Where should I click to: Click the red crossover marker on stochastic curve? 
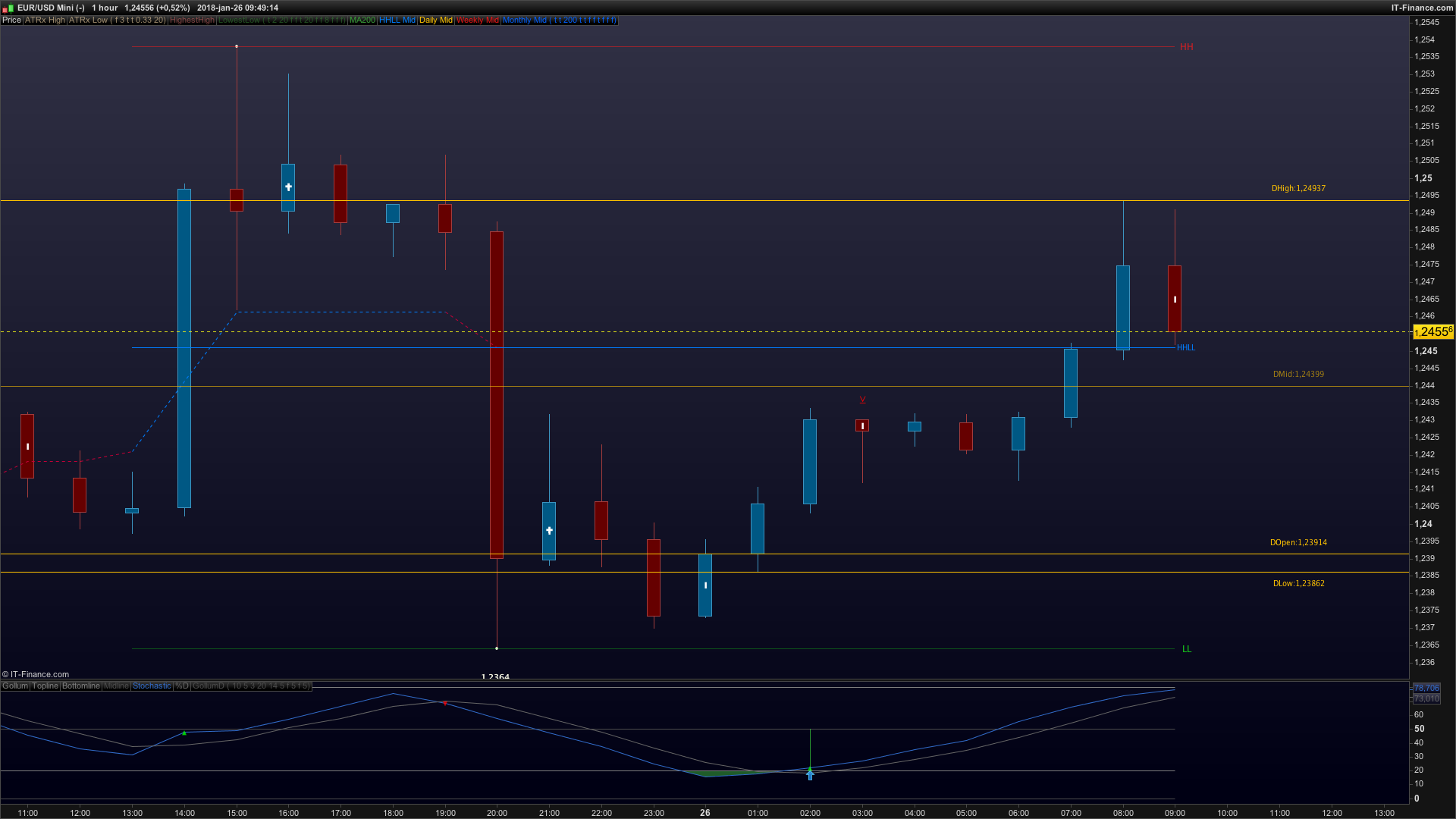click(x=445, y=704)
